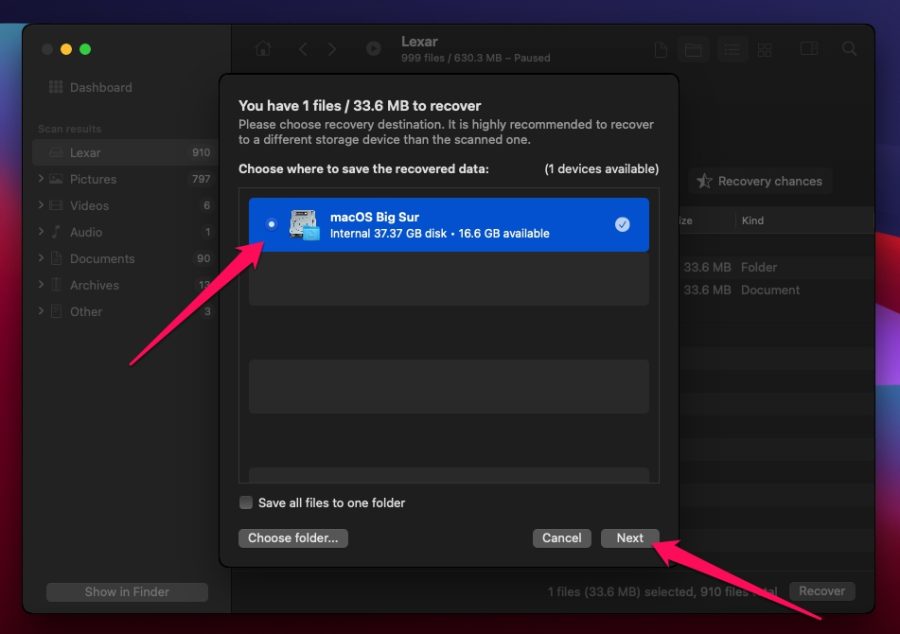Click the Lexar drive icon in sidebar
The width and height of the screenshot is (900, 634).
point(56,153)
